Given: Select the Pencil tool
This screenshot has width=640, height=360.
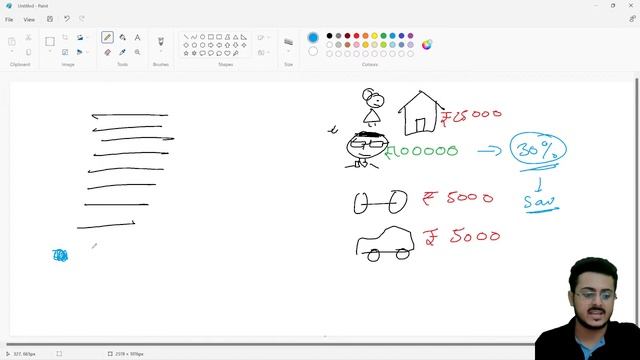Looking at the screenshot, I should click(x=107, y=37).
